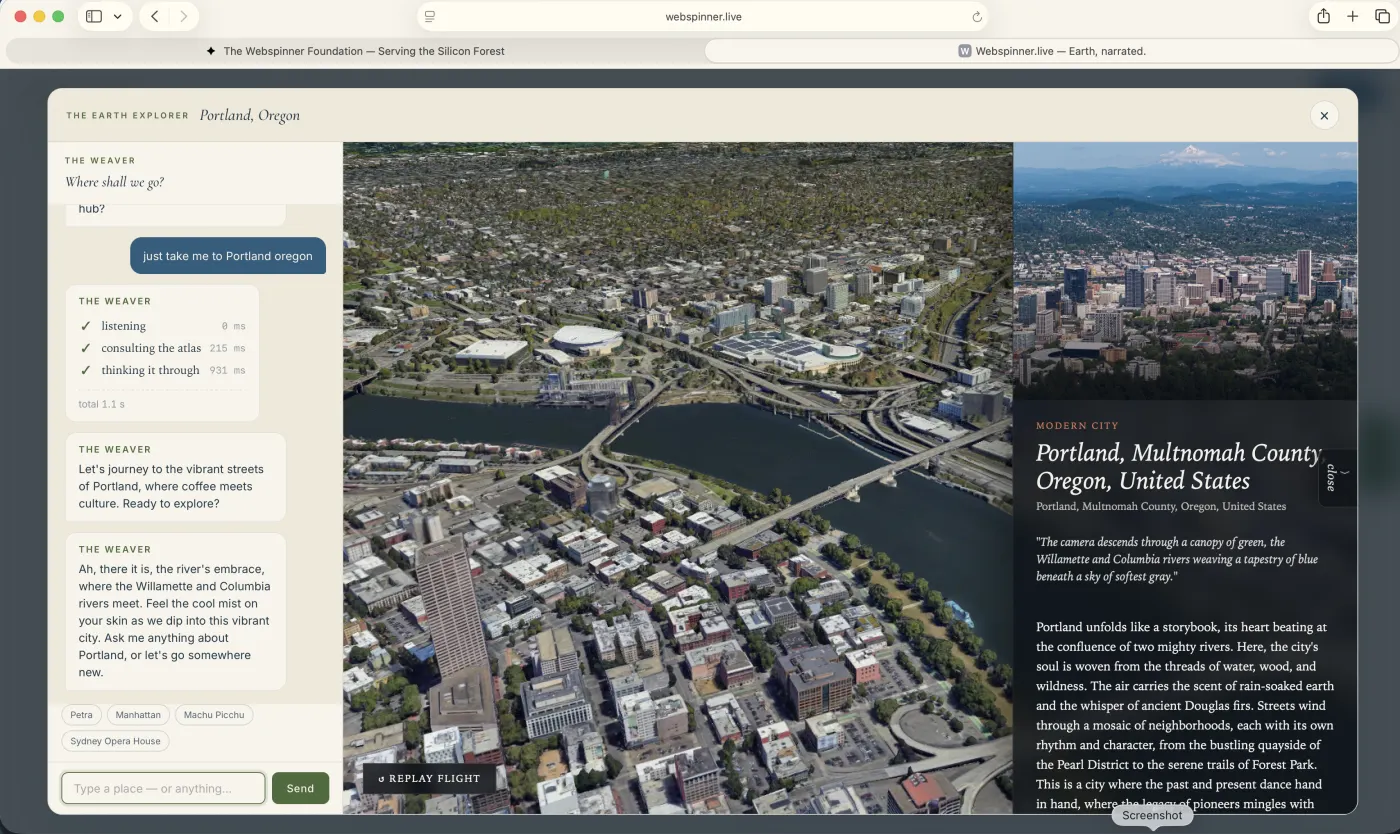Click the 'listening' step row
Image resolution: width=1400 pixels, height=834 pixels.
(x=162, y=326)
